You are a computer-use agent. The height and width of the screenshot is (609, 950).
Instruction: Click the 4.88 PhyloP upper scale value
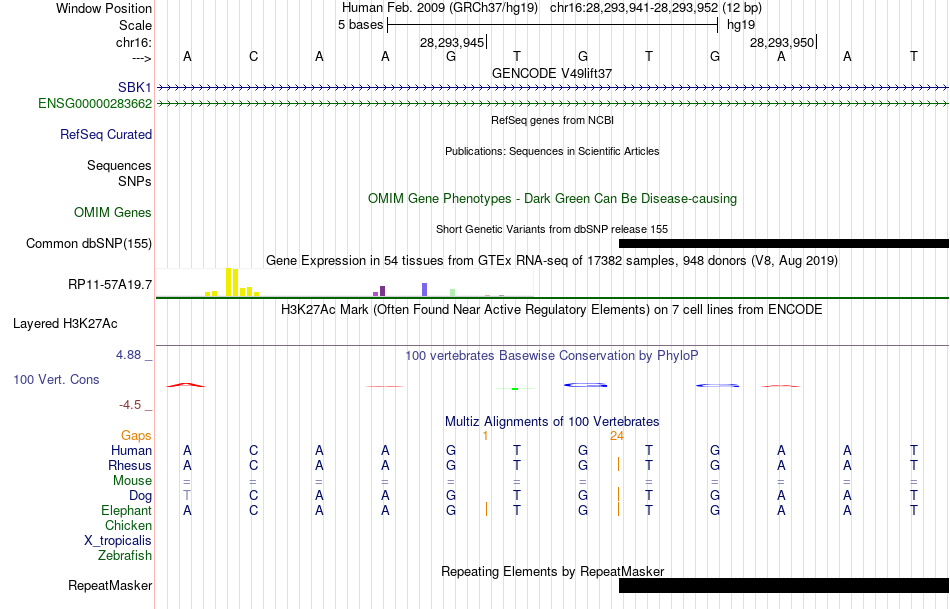pyautogui.click(x=128, y=355)
